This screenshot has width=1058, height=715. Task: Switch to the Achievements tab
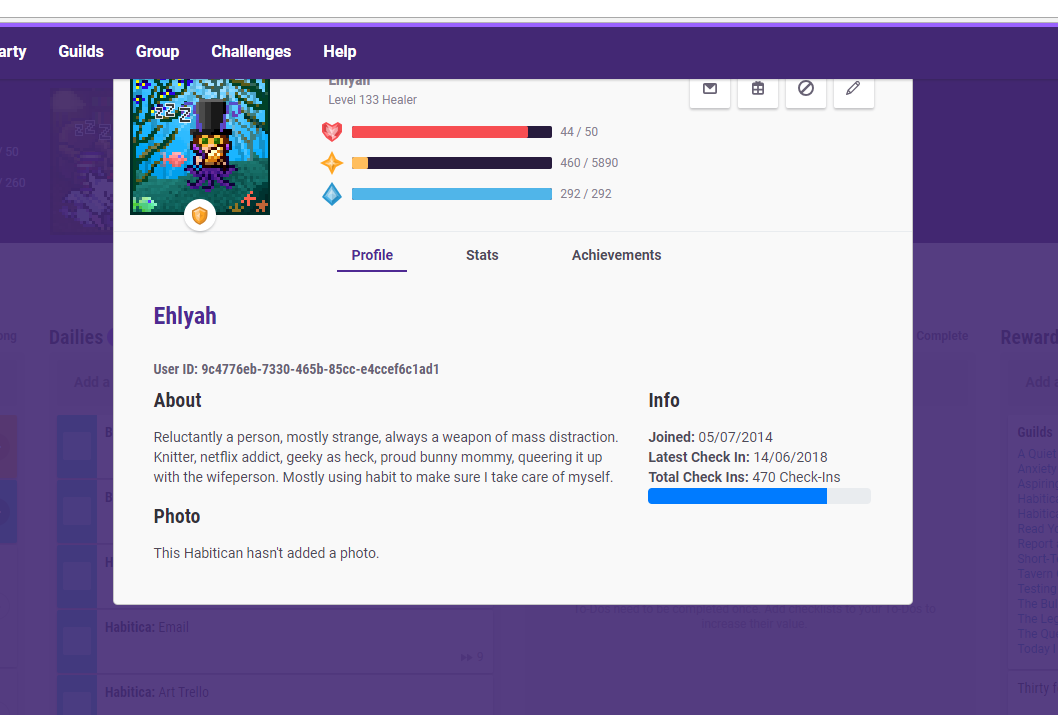pos(616,256)
